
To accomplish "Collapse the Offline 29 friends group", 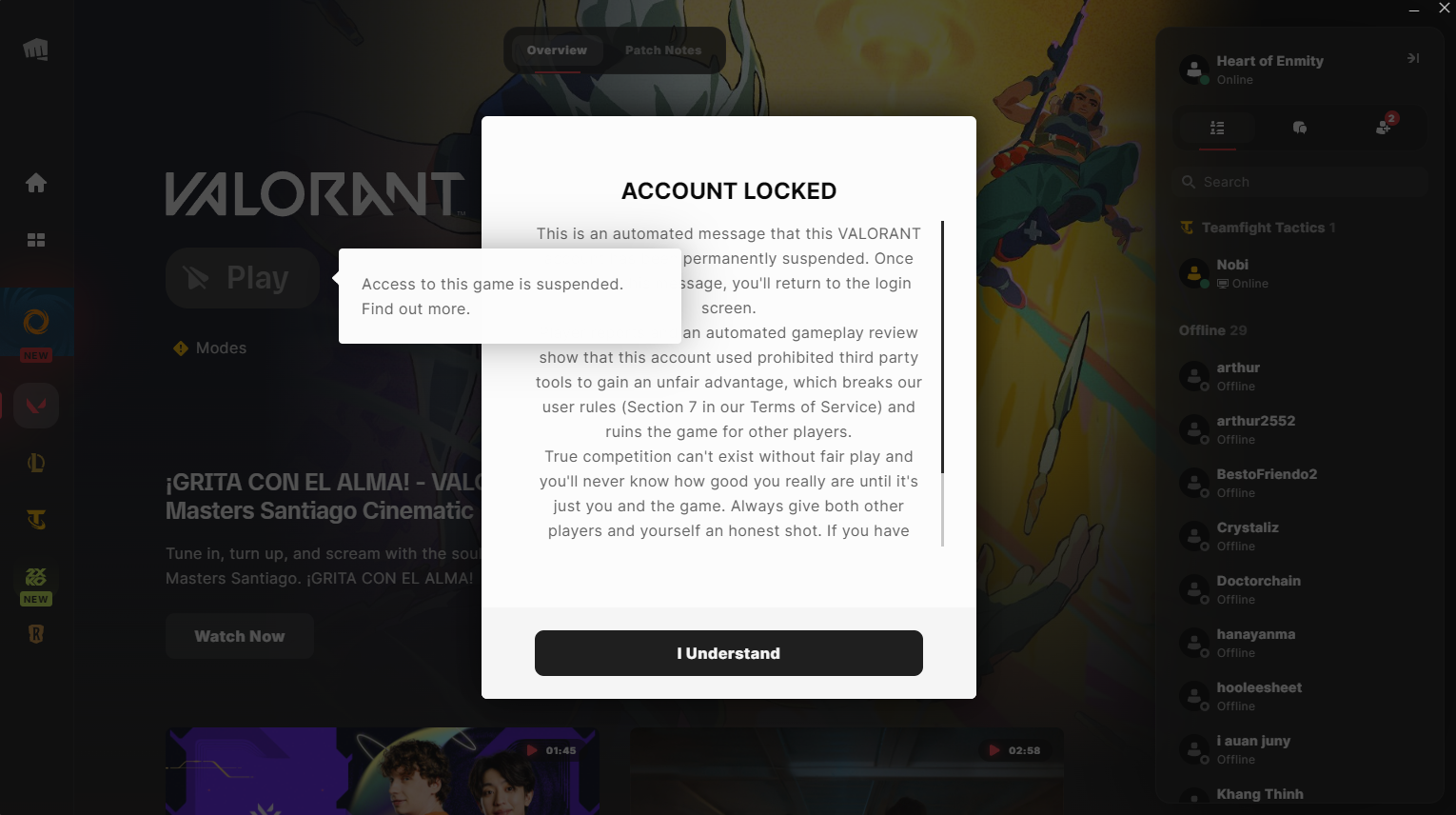I will (1212, 330).
